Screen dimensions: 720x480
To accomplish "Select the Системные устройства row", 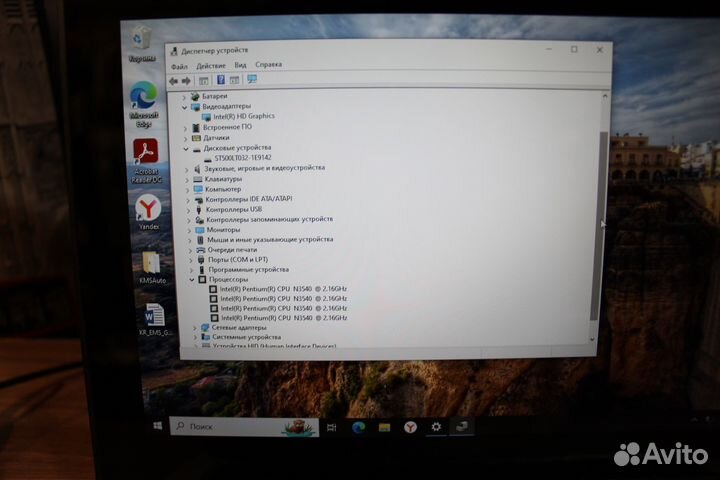I will point(247,337).
